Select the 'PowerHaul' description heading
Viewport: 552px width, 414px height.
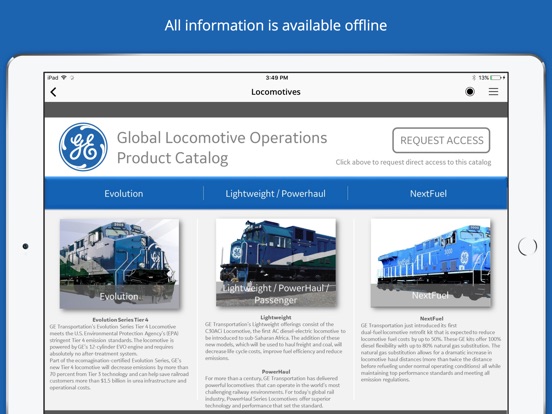coord(276,371)
